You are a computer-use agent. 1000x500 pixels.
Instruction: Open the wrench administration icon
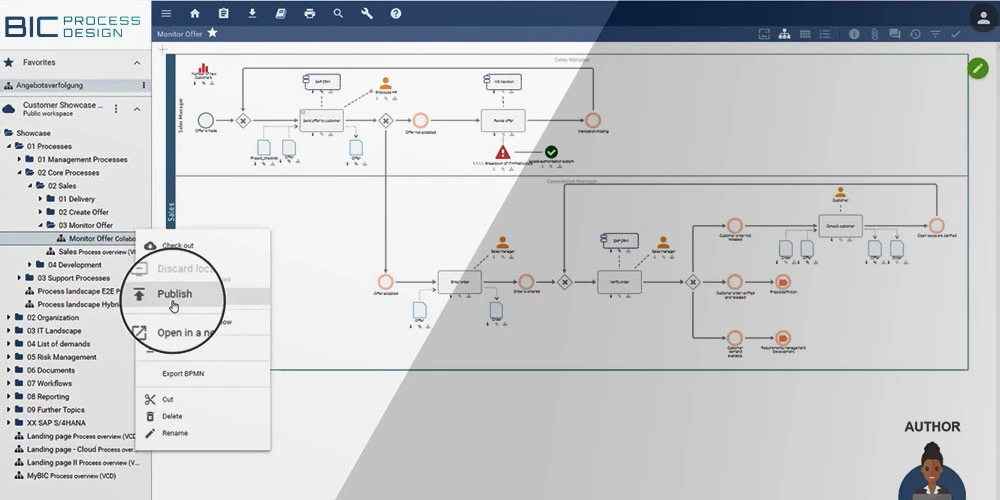367,13
